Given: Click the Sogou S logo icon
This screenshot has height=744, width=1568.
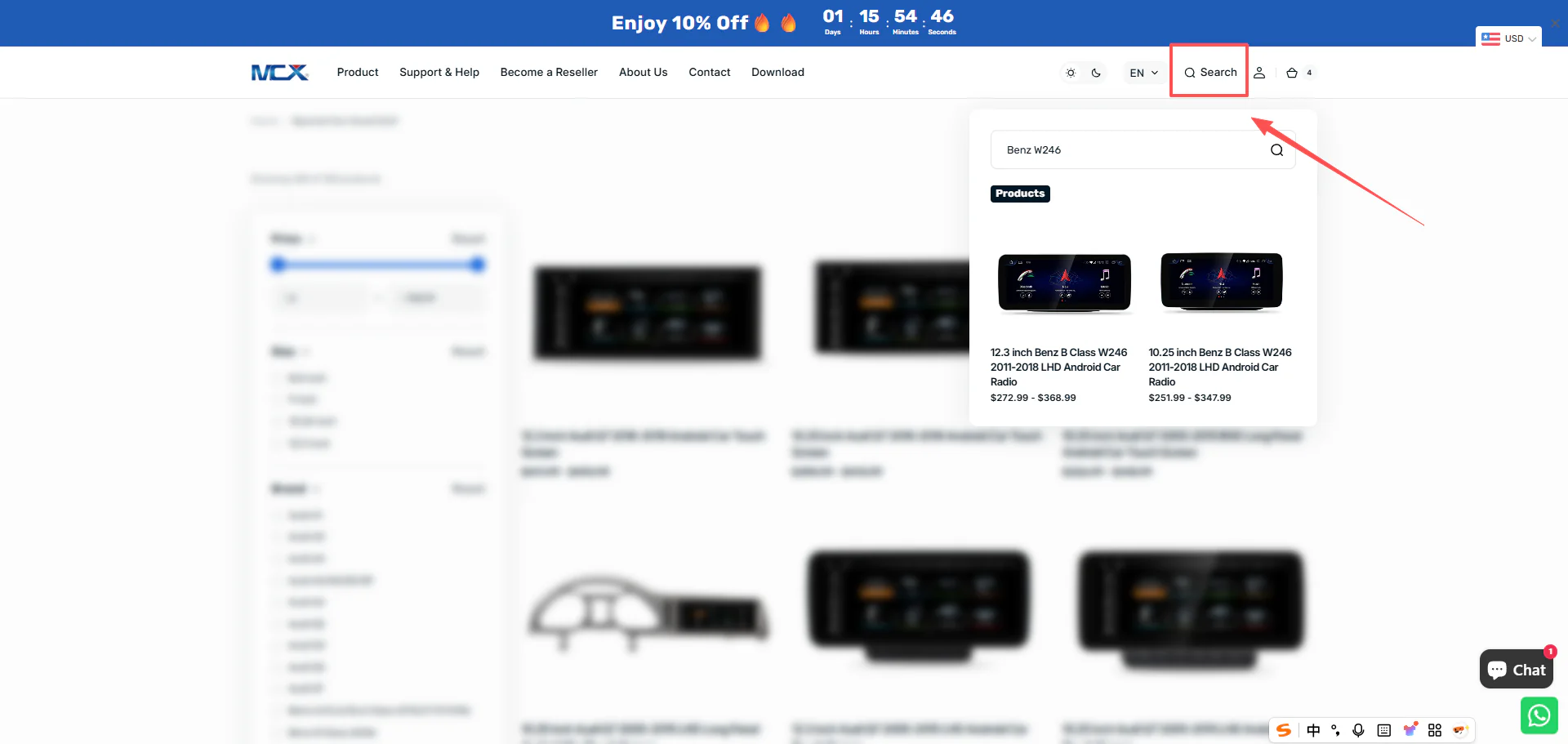Looking at the screenshot, I should (1285, 730).
